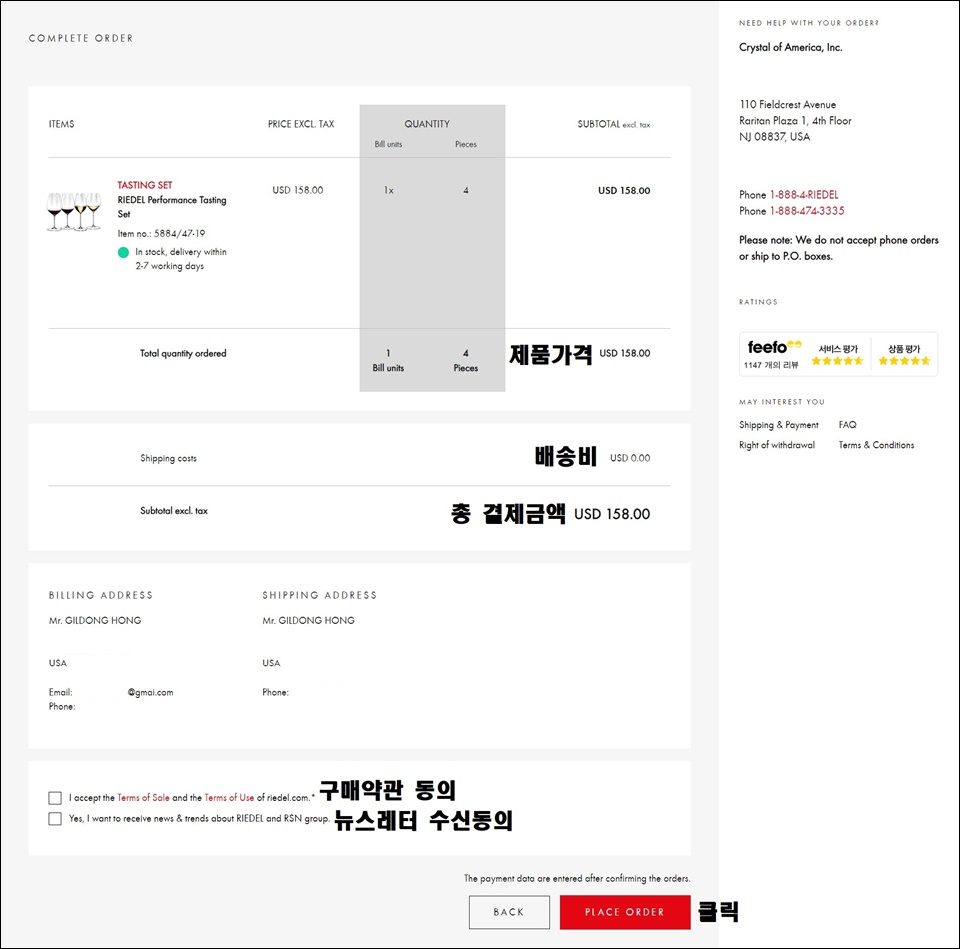The width and height of the screenshot is (960, 949).
Task: Check the Terms of Sale acceptance checkbox
Action: [x=55, y=798]
